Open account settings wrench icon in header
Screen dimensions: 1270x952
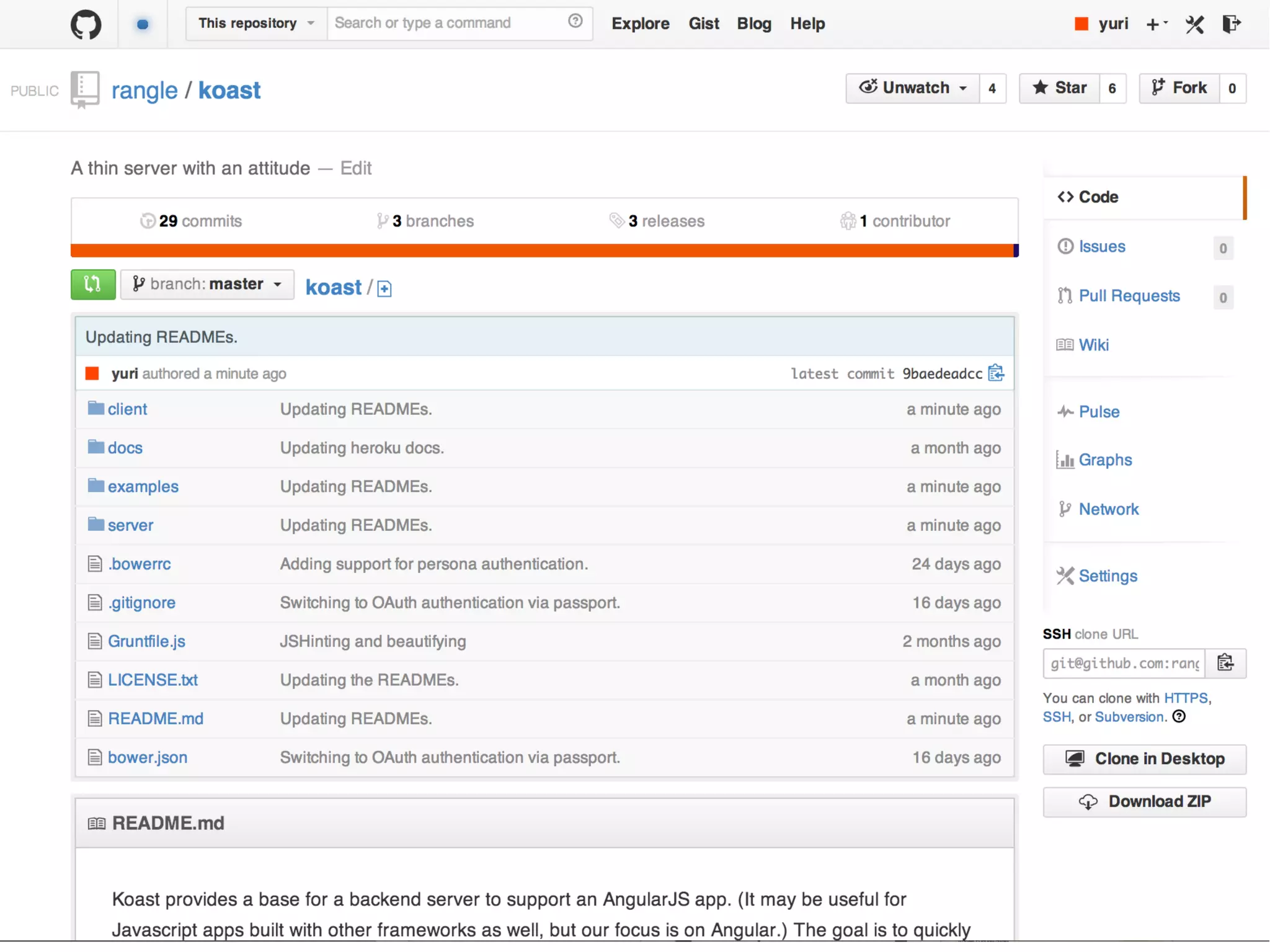click(1194, 25)
